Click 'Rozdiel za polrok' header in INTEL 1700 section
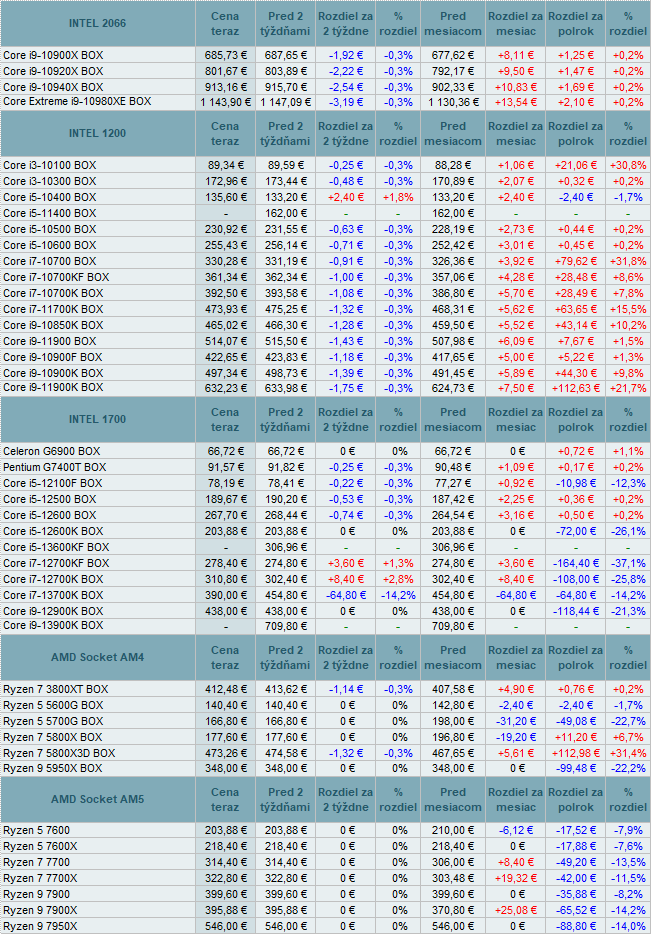This screenshot has width=651, height=934. tap(575, 420)
